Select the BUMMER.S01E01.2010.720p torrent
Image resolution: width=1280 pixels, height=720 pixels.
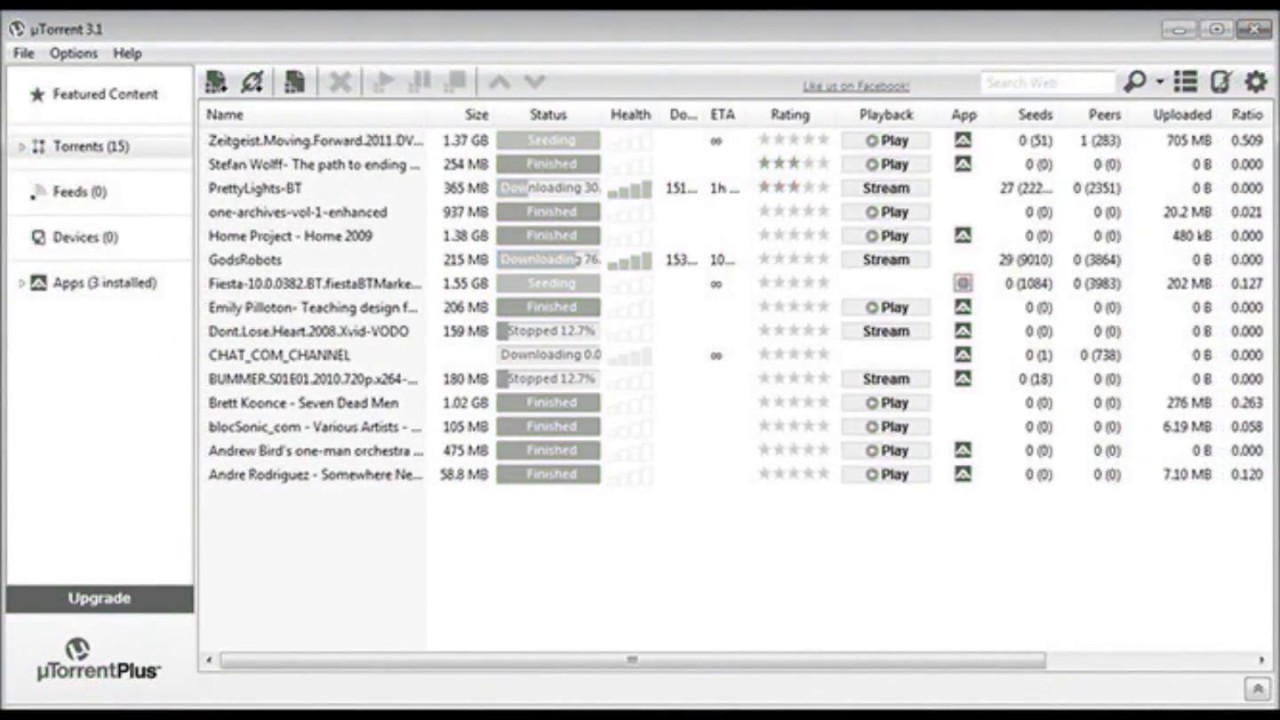click(313, 379)
